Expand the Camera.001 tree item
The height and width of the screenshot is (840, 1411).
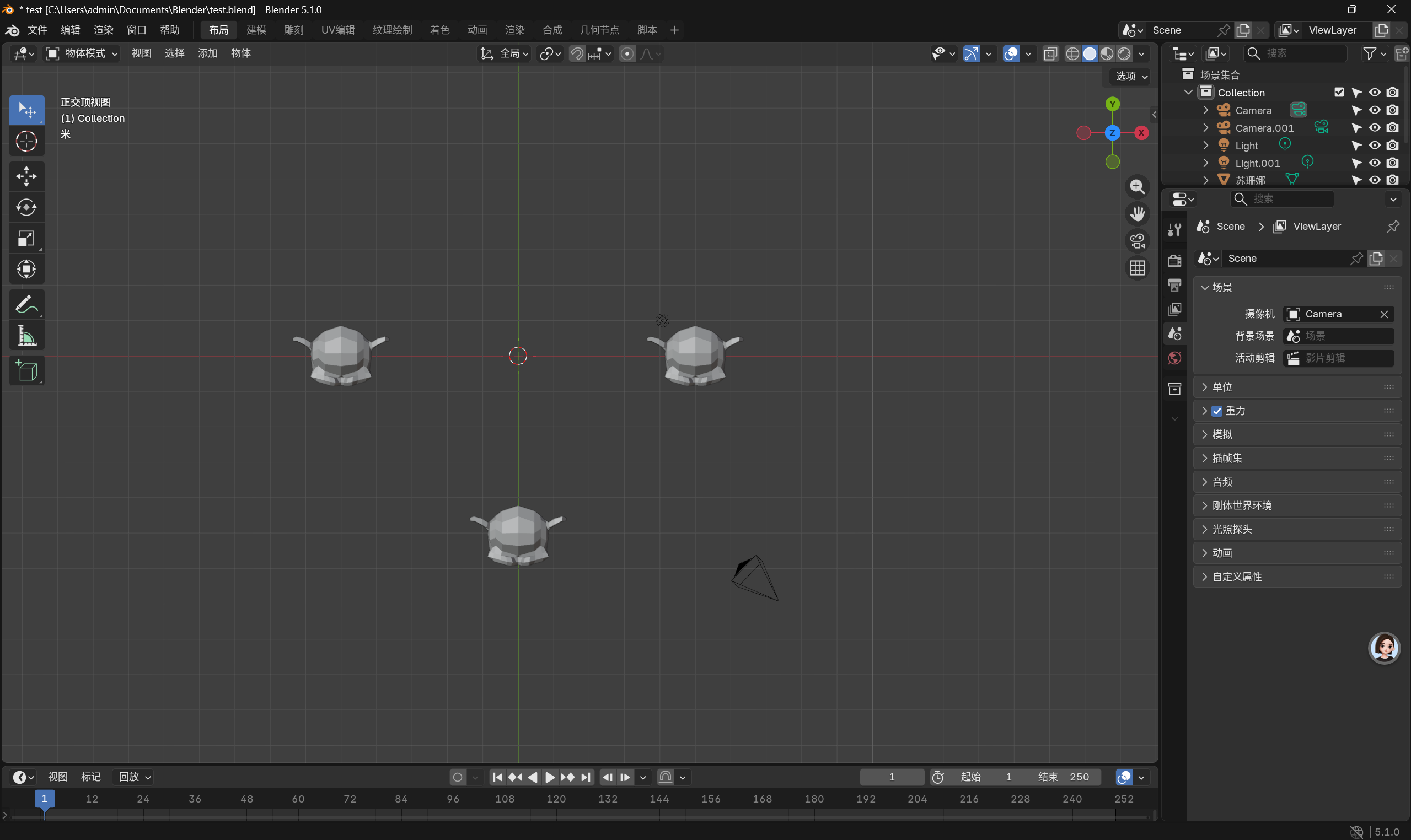click(1205, 128)
